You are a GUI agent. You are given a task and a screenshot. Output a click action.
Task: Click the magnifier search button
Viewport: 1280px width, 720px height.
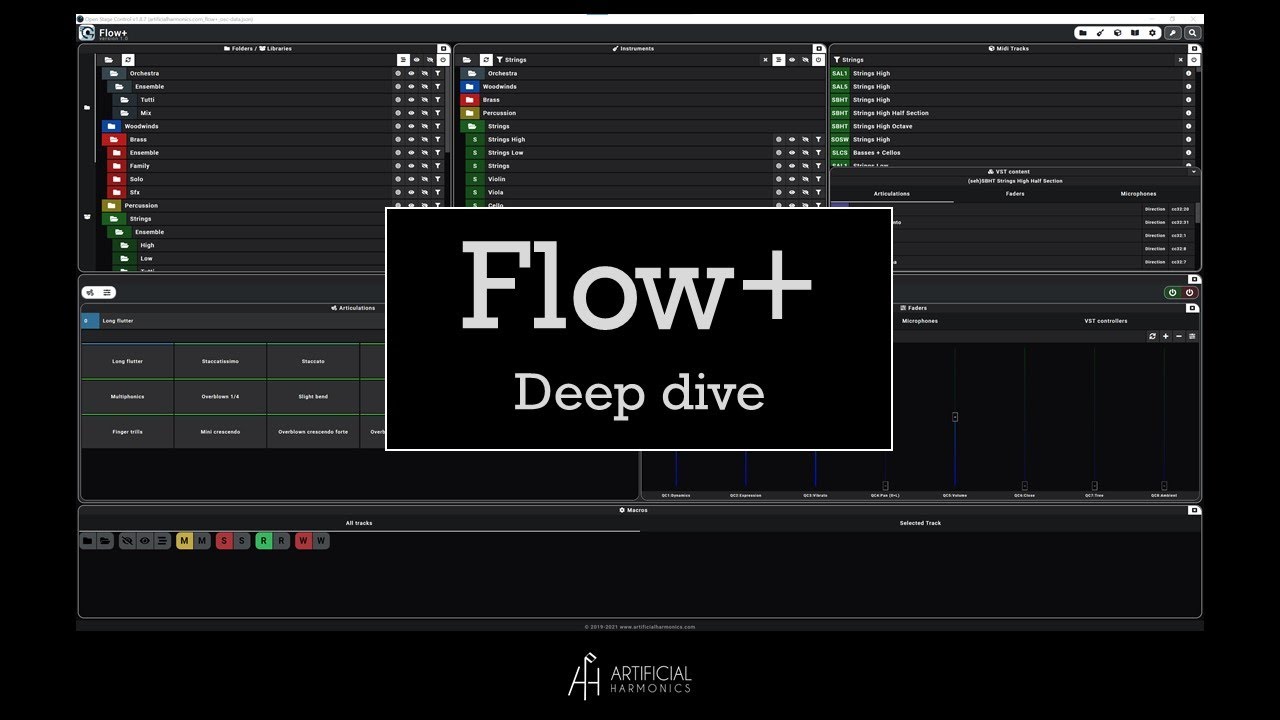[1192, 33]
